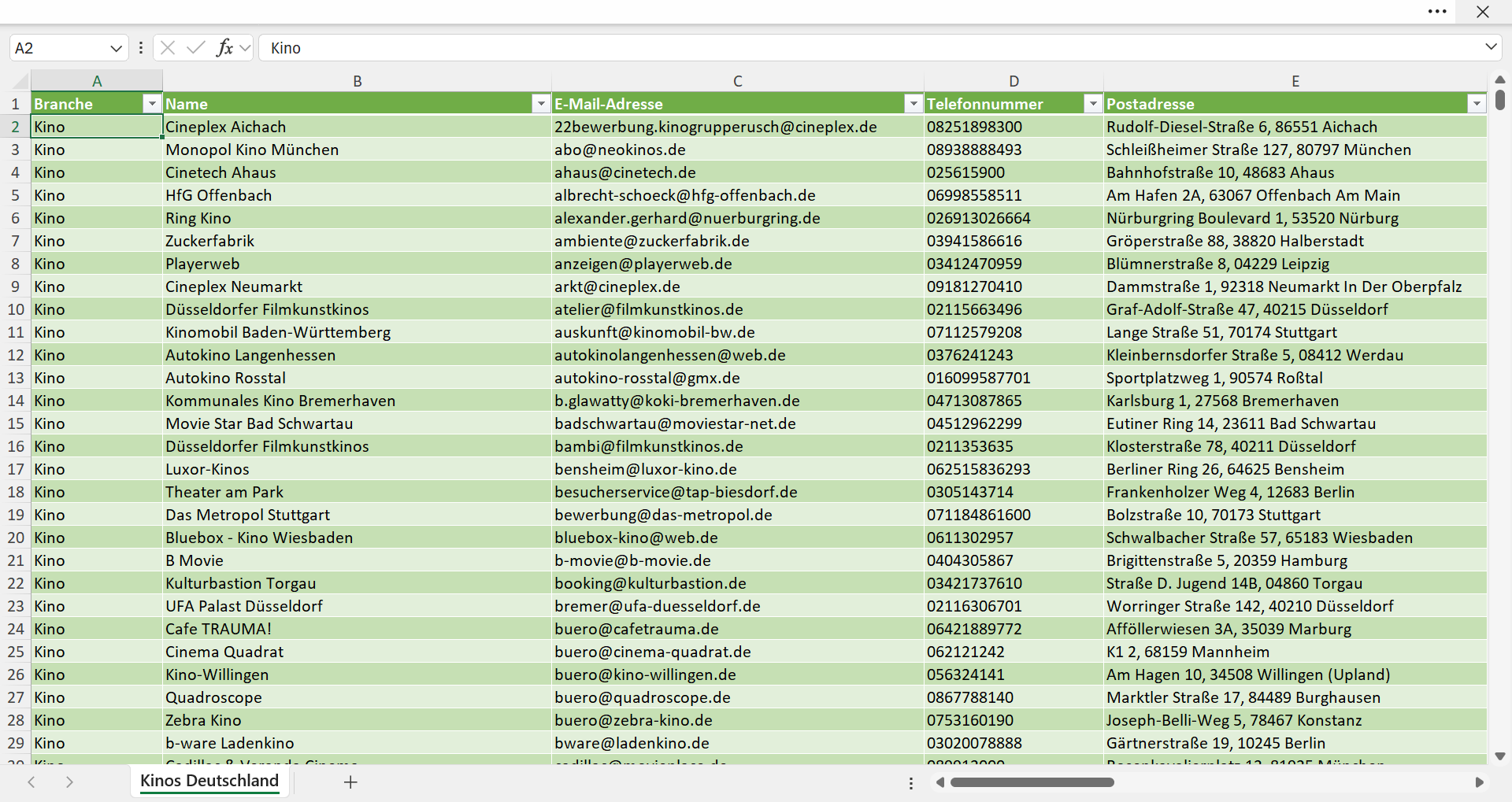The image size is (1512, 802).
Task: Click cell with Cineplex Aichach
Action: tap(358, 127)
